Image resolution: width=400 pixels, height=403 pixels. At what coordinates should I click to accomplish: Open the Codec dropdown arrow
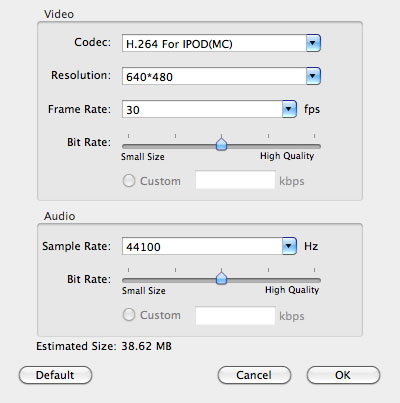(x=313, y=43)
